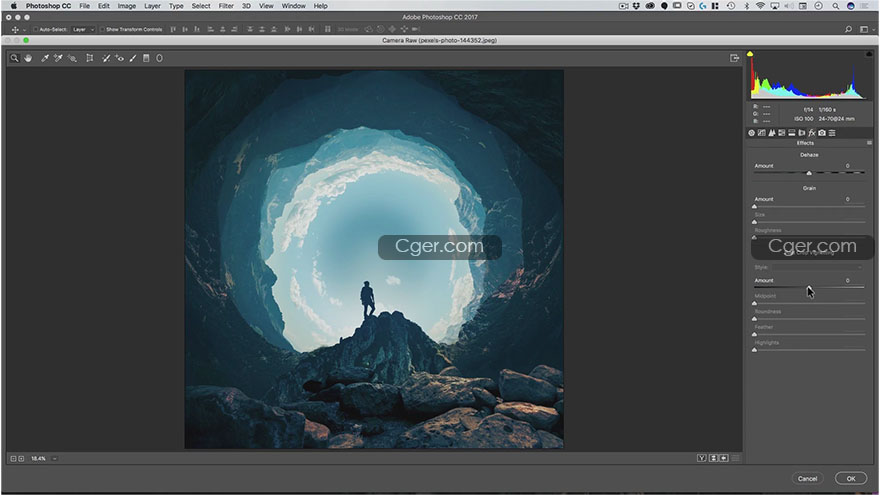Toggle full screen mode icon in Camera Raw

pyautogui.click(x=734, y=58)
